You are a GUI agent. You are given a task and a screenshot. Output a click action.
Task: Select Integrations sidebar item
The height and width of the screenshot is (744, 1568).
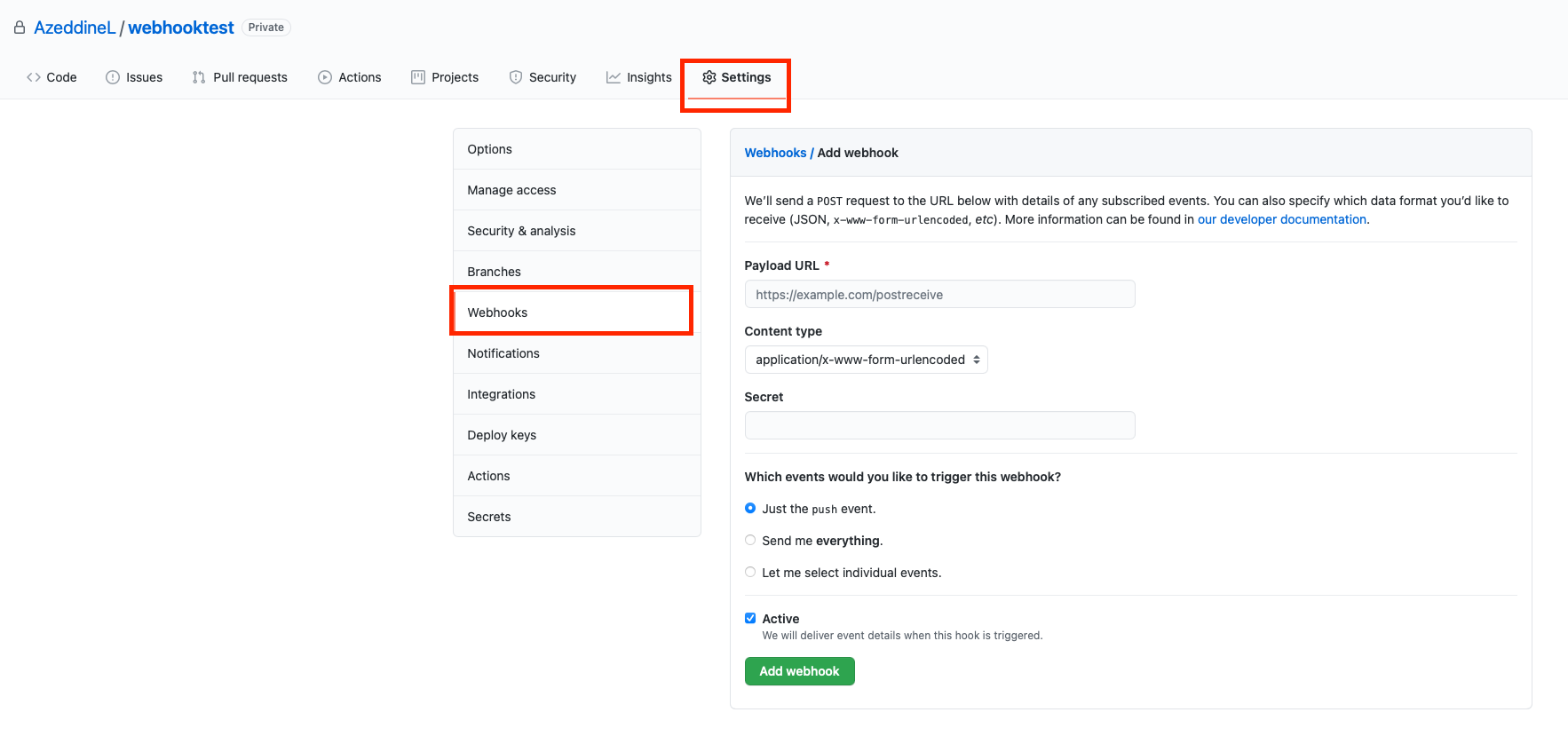tap(577, 394)
